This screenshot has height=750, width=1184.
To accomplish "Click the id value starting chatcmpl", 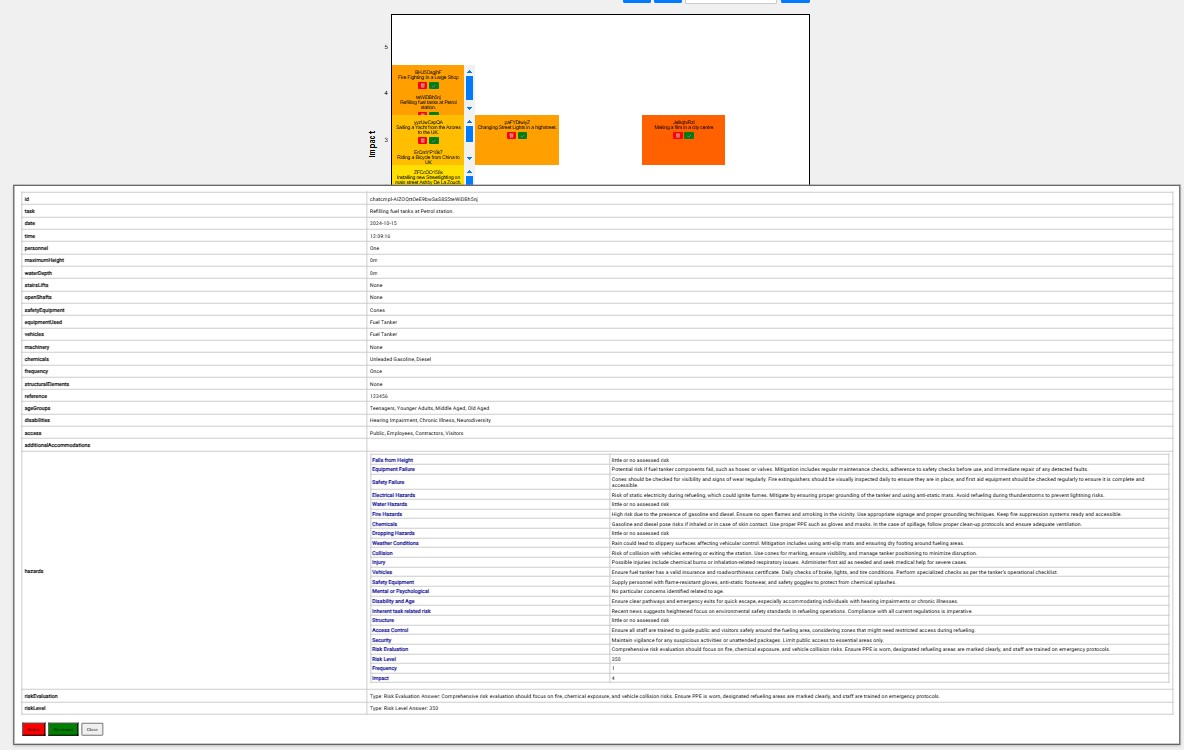I will click(424, 199).
